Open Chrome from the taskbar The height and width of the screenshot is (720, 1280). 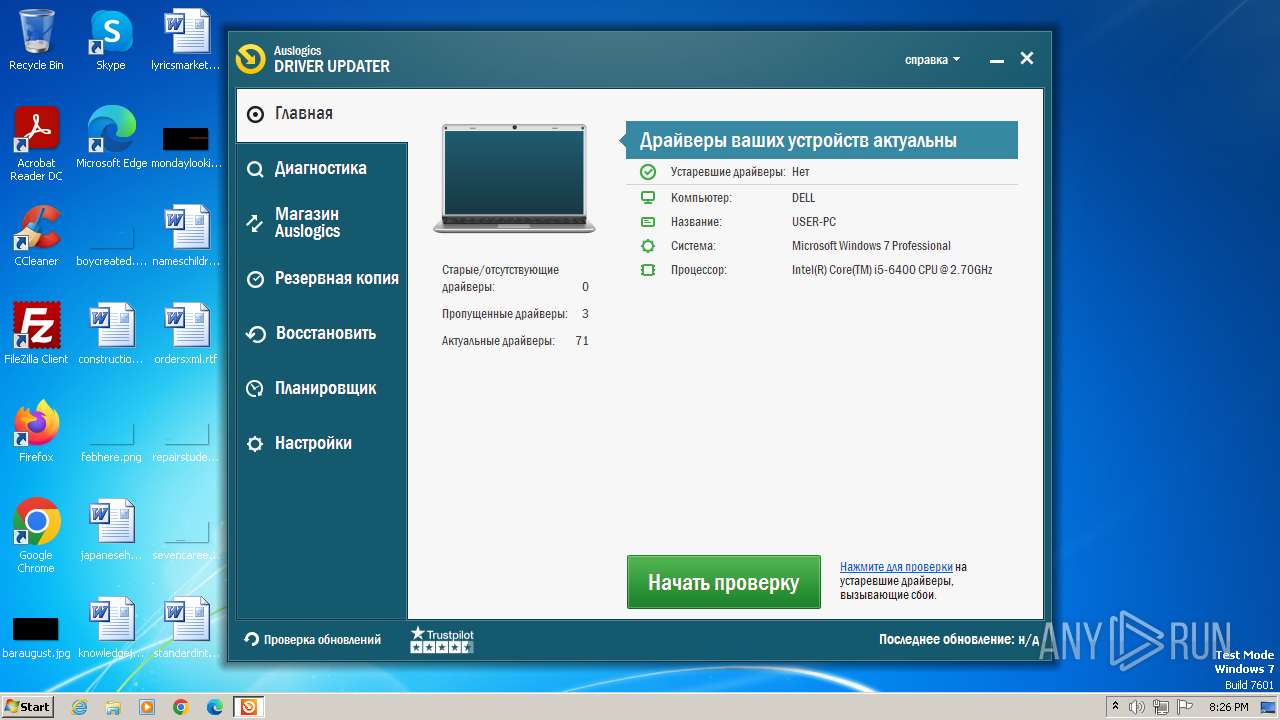click(181, 707)
